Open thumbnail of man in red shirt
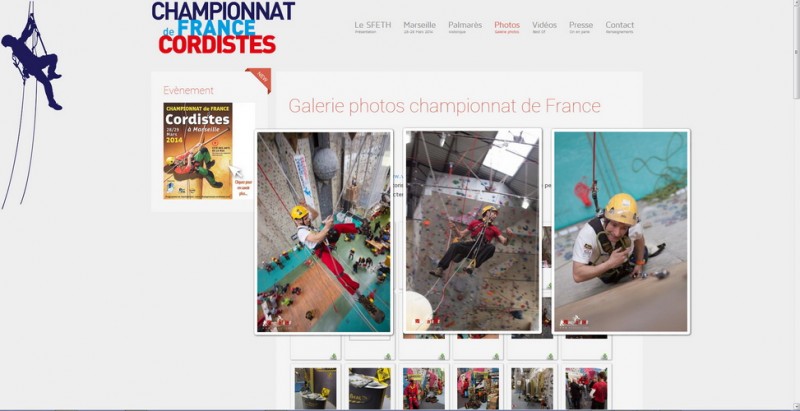 point(586,389)
